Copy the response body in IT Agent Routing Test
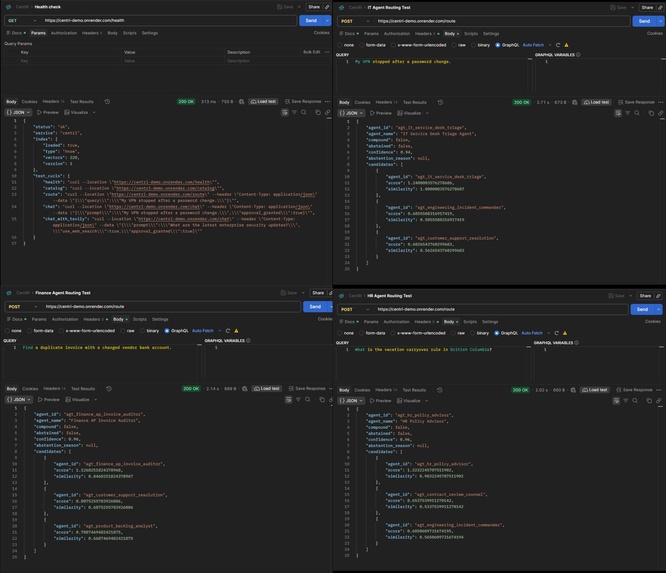Screen dimensions: 666x573 (651, 113)
